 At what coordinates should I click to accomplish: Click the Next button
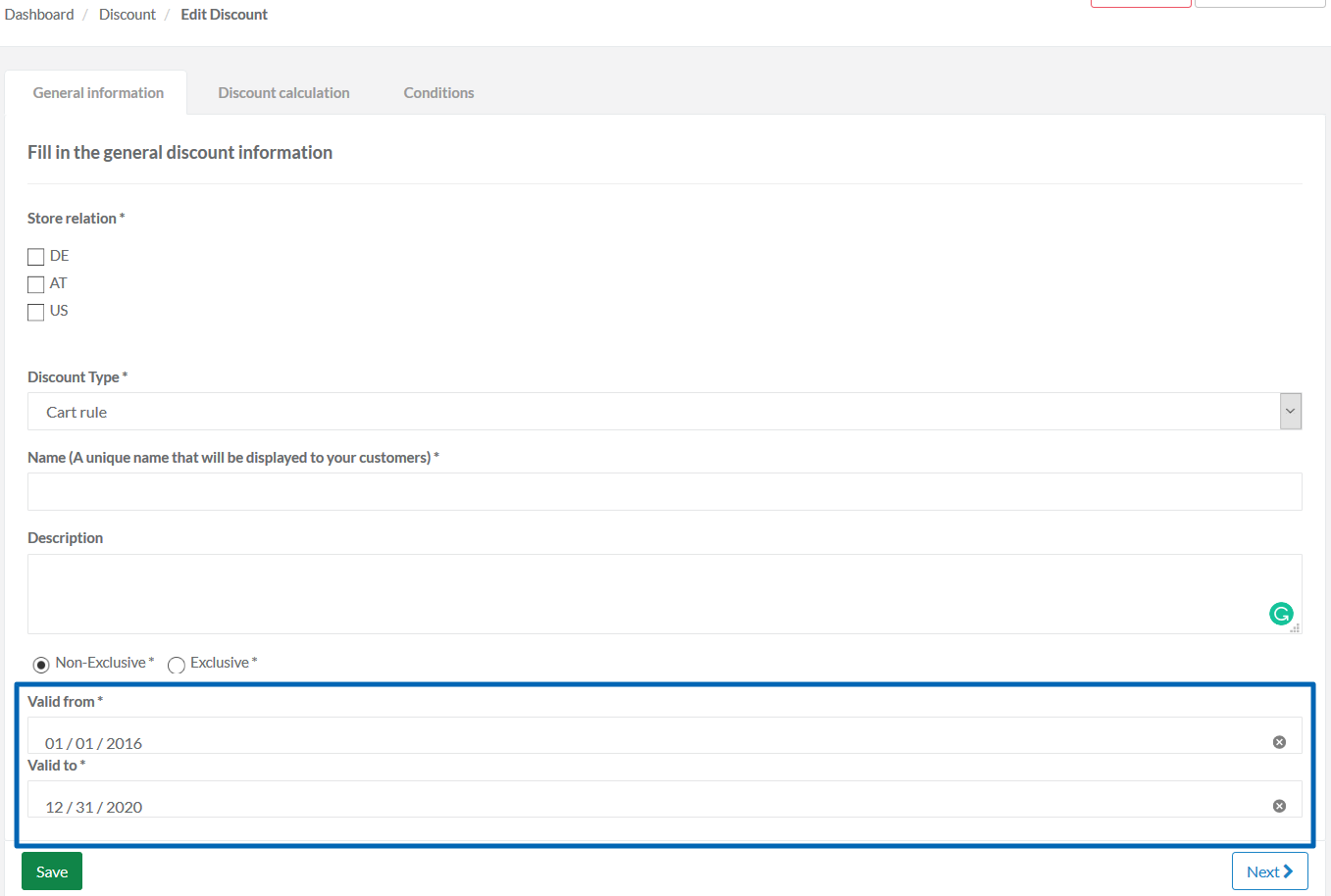point(1269,871)
